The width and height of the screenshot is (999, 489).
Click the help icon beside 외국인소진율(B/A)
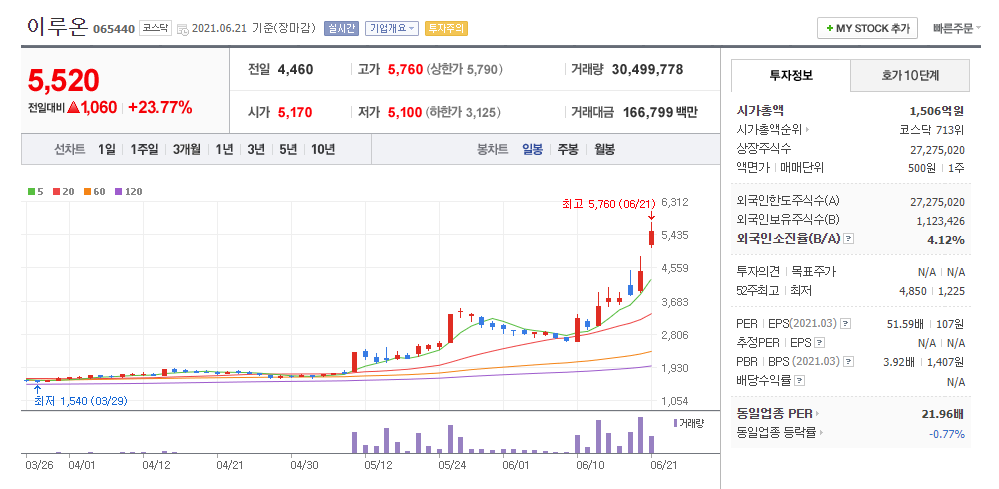click(x=849, y=239)
